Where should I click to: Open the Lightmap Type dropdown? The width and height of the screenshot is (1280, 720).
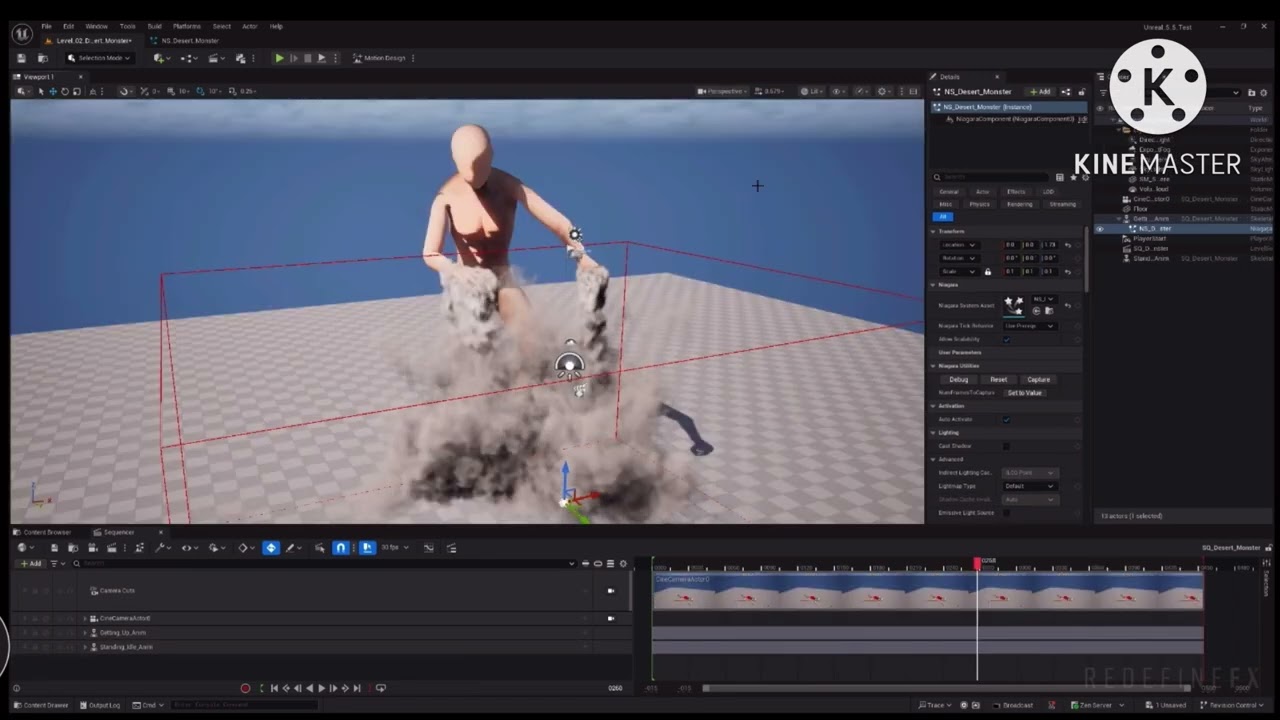(1030, 486)
